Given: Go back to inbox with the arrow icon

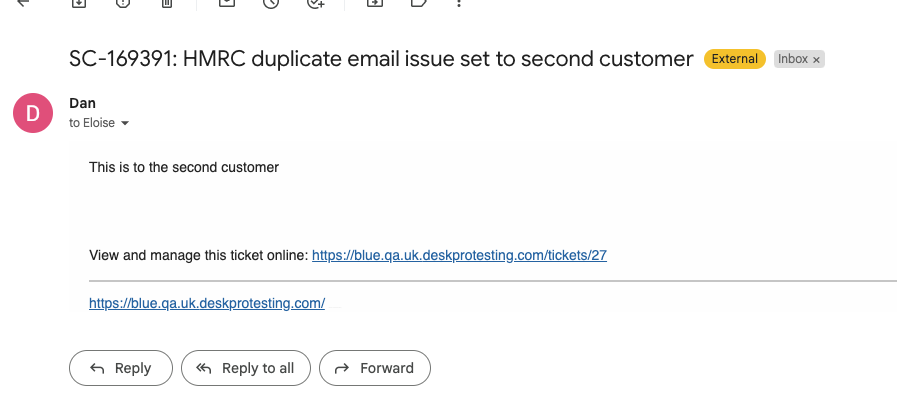Looking at the screenshot, I should (x=22, y=2).
